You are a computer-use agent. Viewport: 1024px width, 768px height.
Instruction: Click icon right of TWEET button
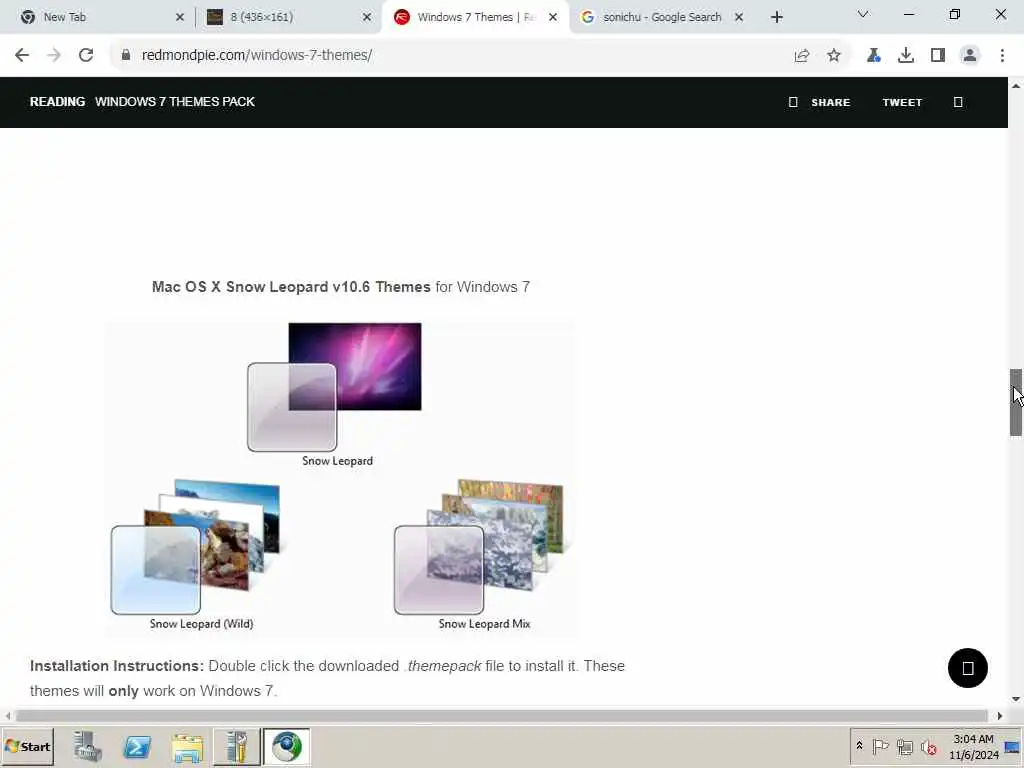click(958, 102)
